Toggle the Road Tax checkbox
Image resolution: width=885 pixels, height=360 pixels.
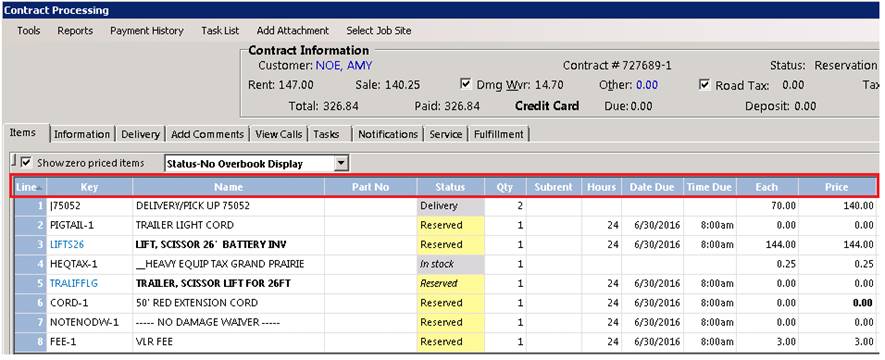pos(704,85)
